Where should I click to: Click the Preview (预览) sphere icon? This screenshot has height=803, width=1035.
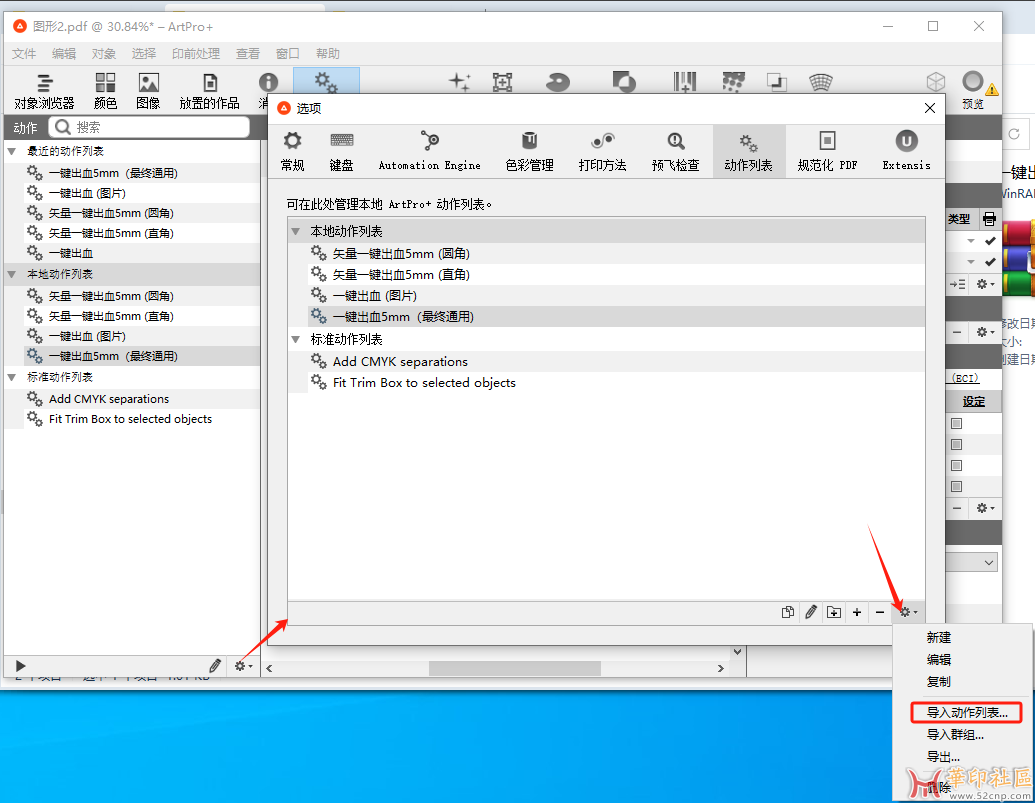(x=972, y=90)
